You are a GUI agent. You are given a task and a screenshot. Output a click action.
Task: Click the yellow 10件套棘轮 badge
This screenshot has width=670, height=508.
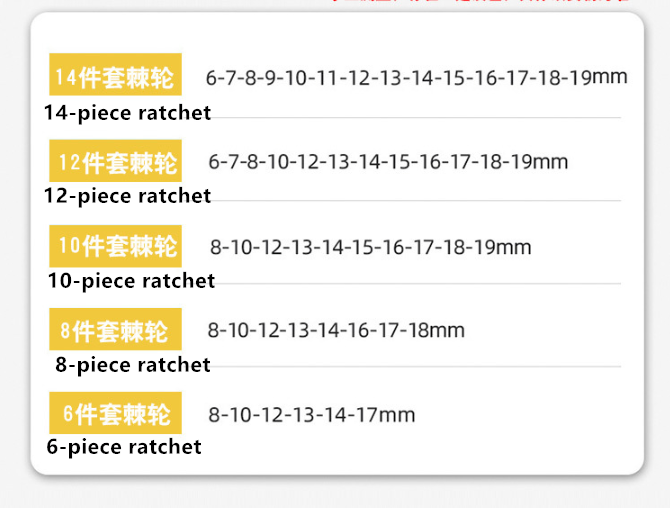[x=115, y=246]
